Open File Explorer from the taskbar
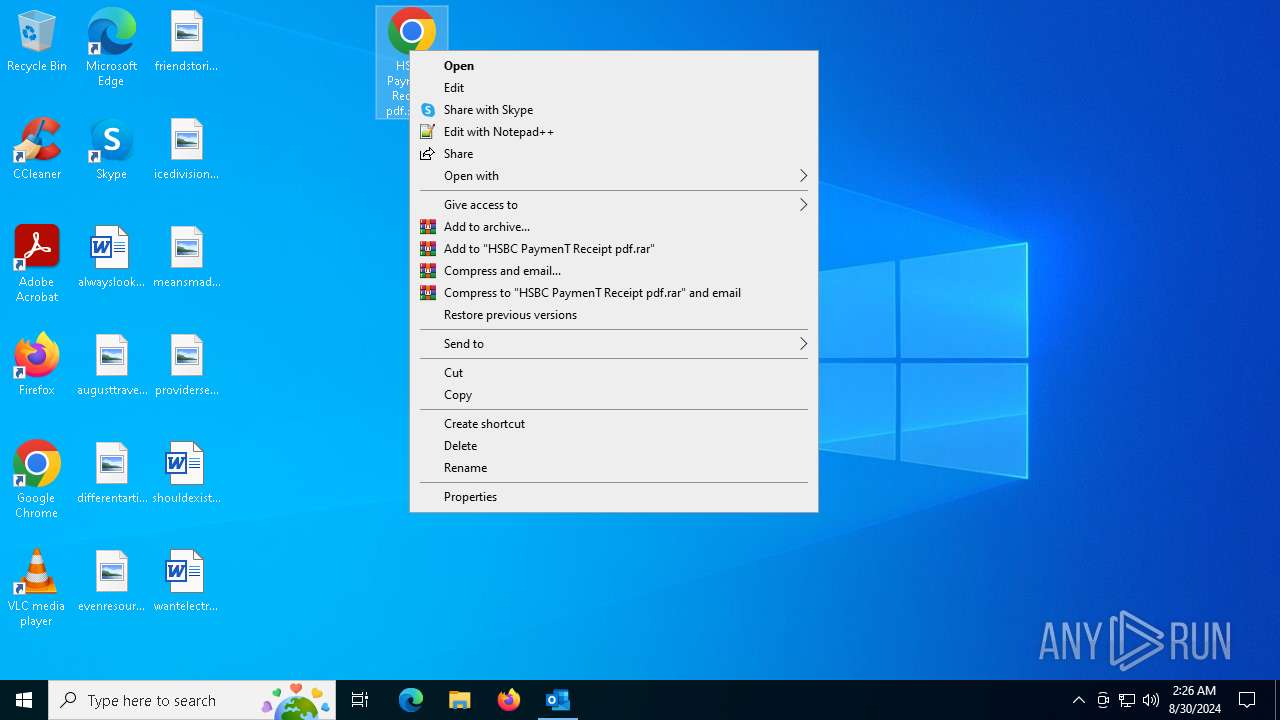 (x=459, y=700)
